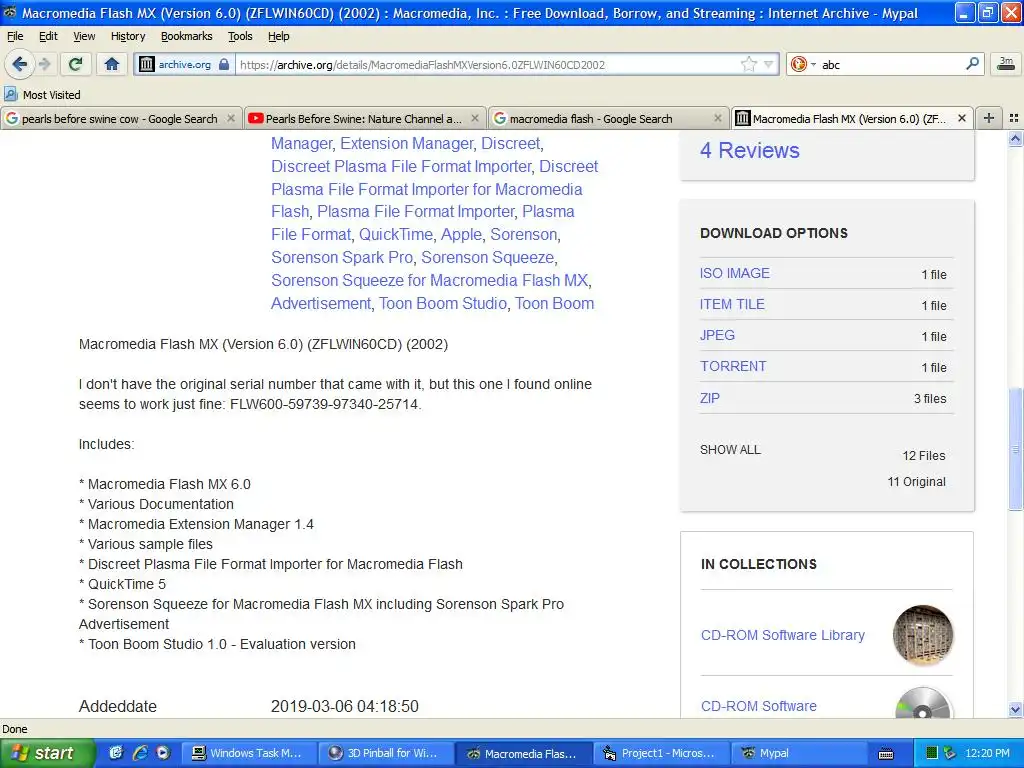Open the View menu
This screenshot has height=768, width=1024.
coord(84,36)
